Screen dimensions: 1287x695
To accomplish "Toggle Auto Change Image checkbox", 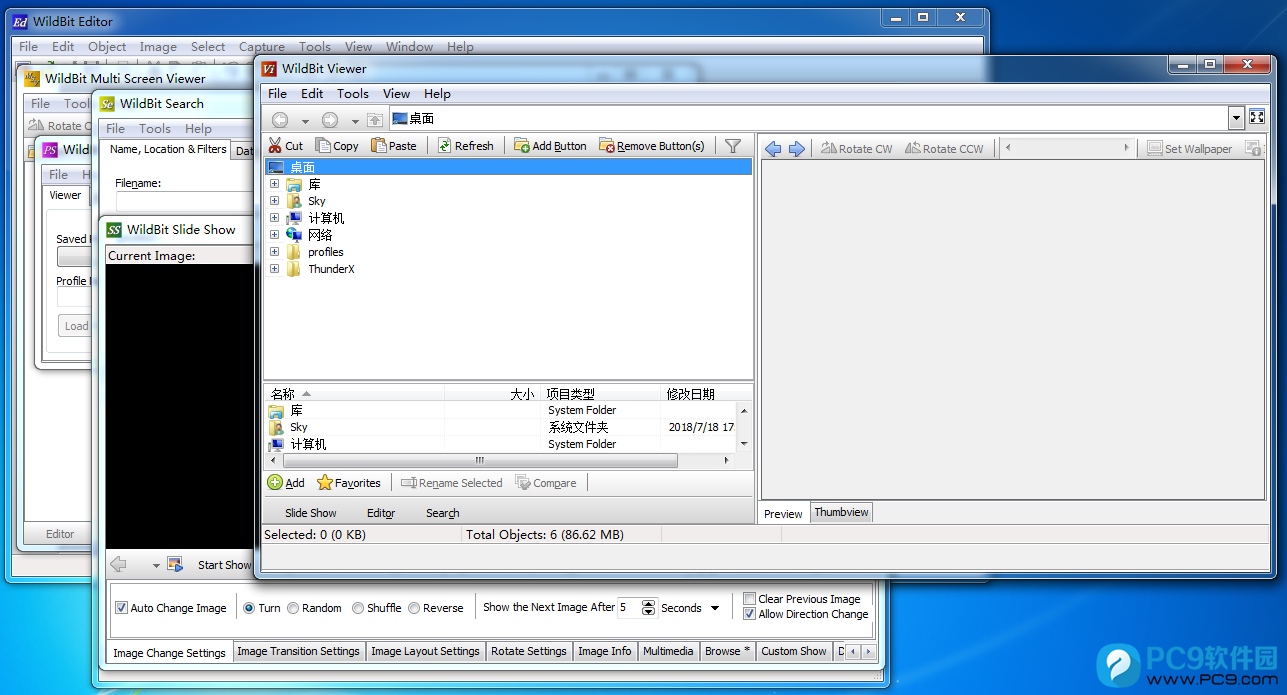I will (x=122, y=608).
